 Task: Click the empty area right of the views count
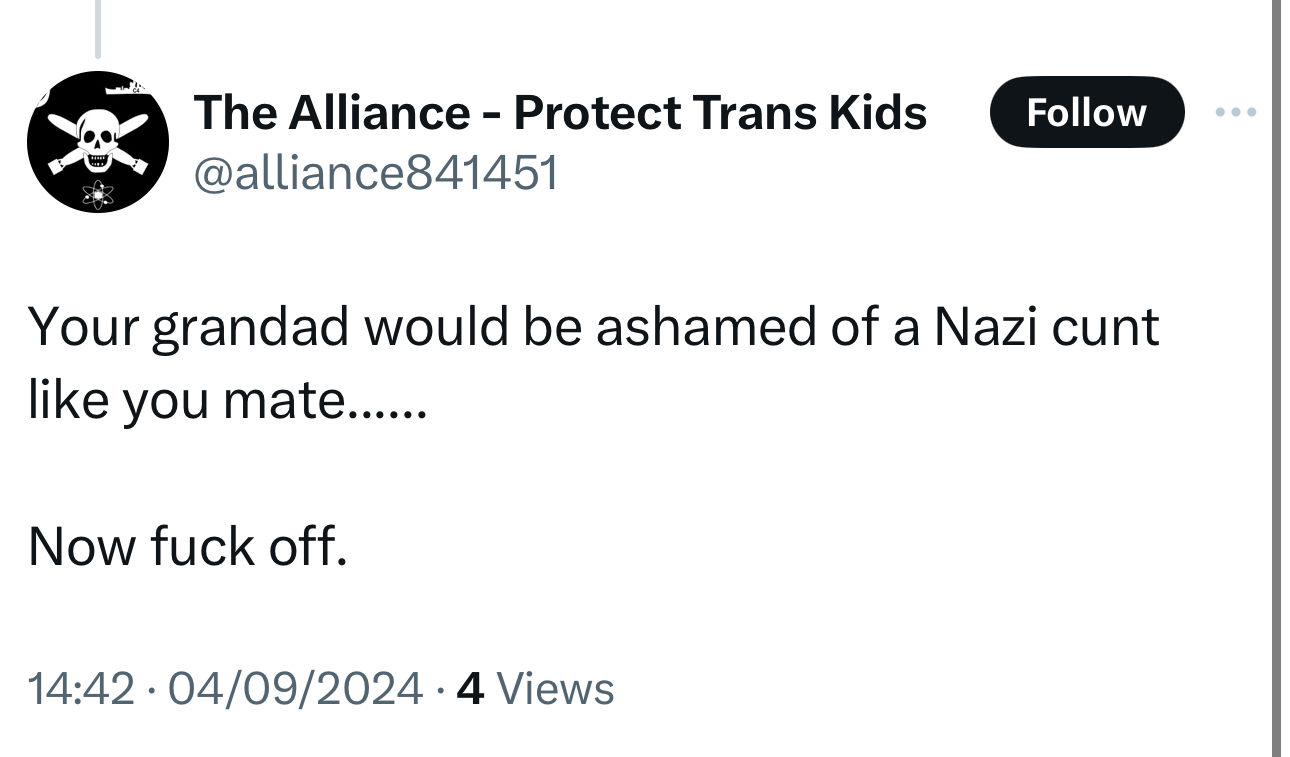[x=900, y=688]
